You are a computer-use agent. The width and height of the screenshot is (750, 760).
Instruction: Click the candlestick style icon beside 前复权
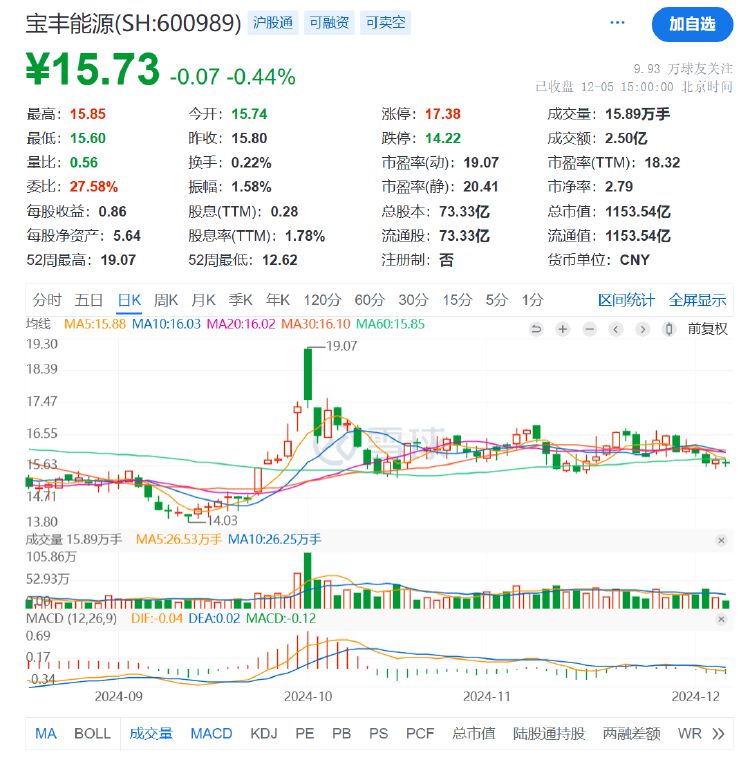[668, 329]
